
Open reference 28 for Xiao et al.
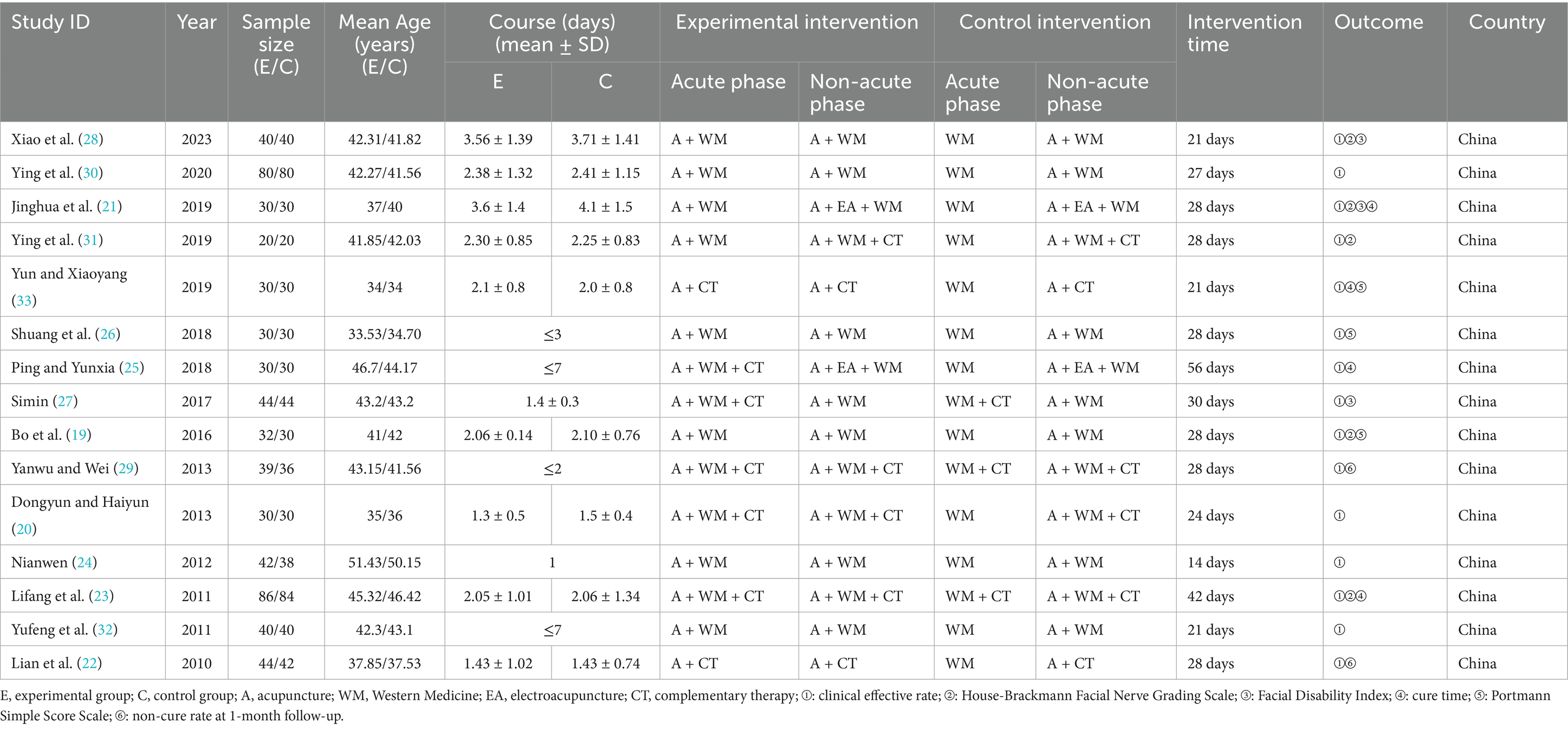[x=90, y=139]
